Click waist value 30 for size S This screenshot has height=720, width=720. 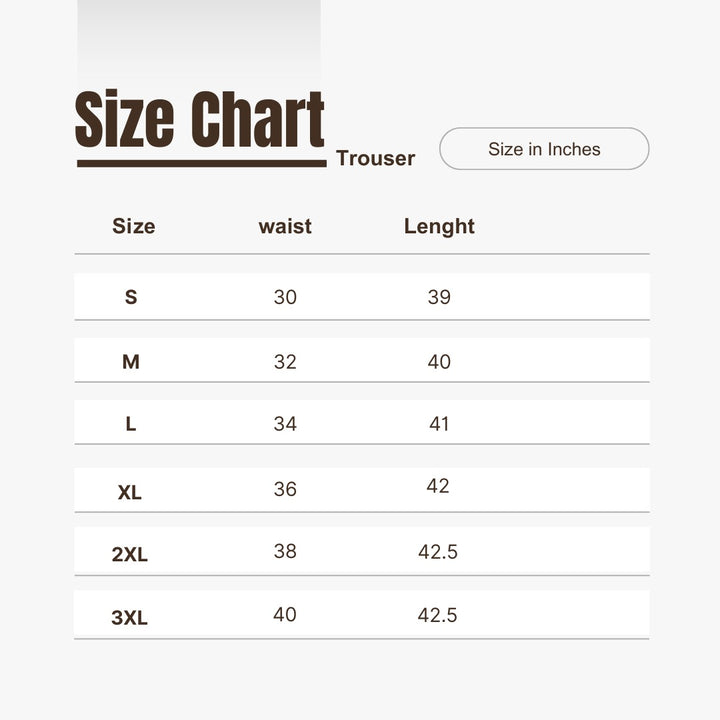click(285, 297)
